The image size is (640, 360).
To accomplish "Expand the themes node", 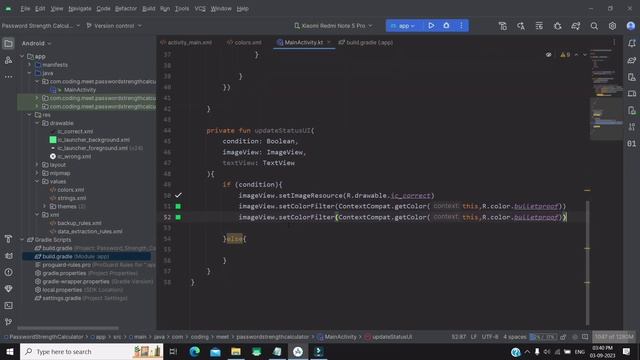I will pos(45,207).
